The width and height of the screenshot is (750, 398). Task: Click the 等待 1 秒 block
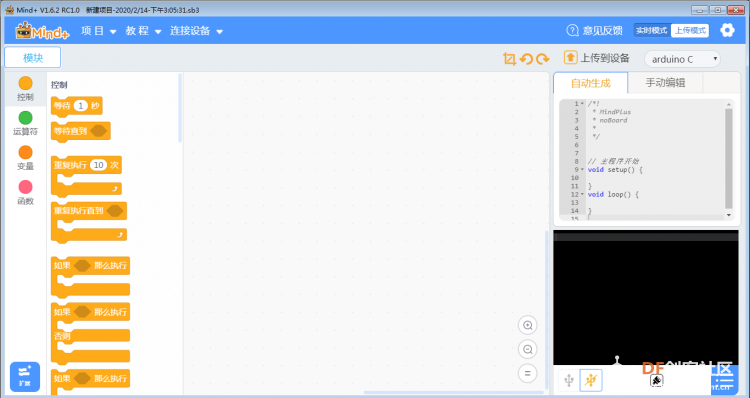[x=77, y=106]
